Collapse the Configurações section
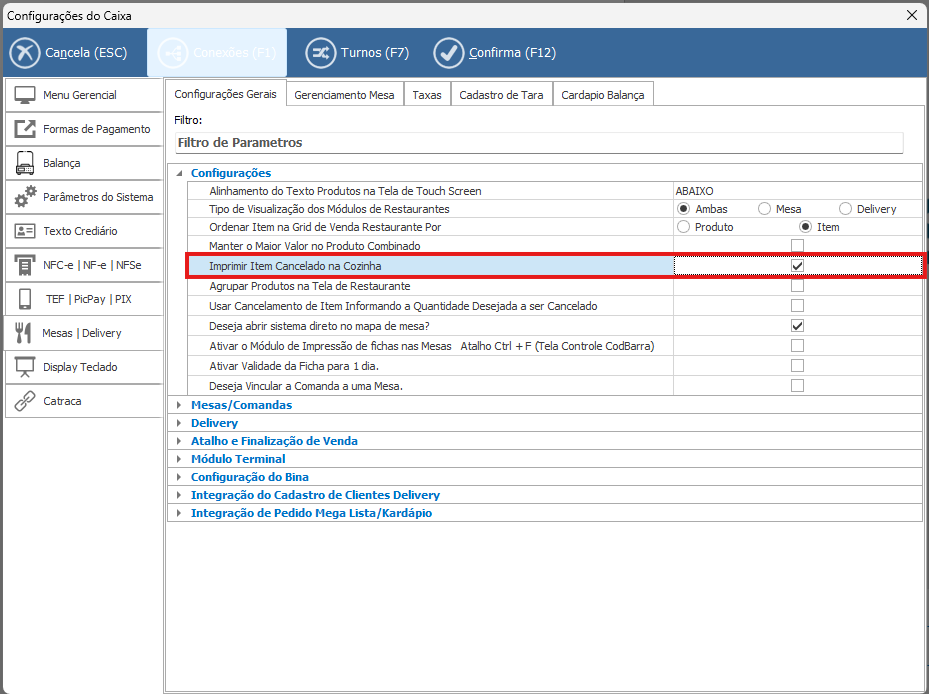 click(179, 174)
